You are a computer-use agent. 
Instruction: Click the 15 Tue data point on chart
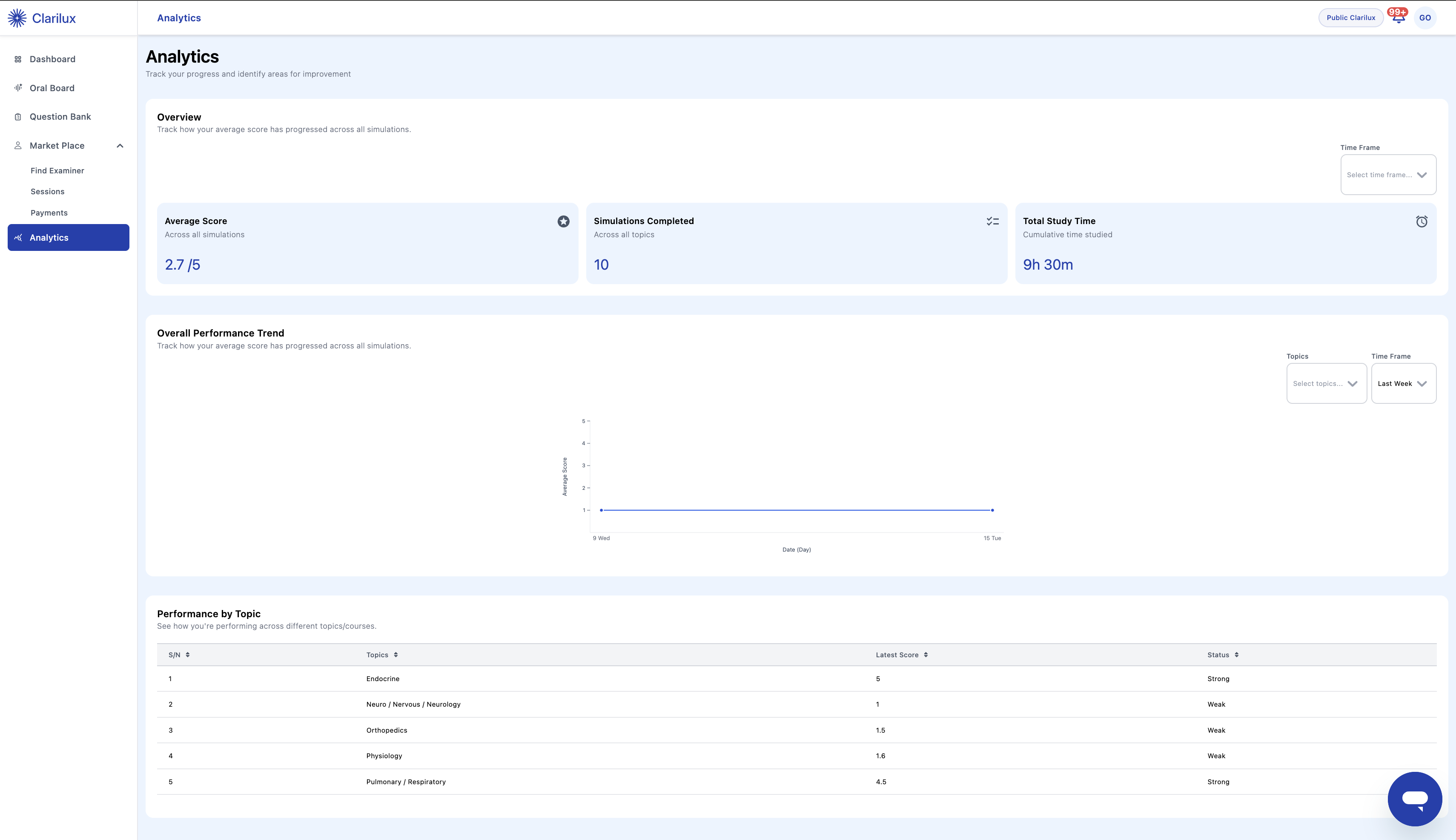(992, 510)
